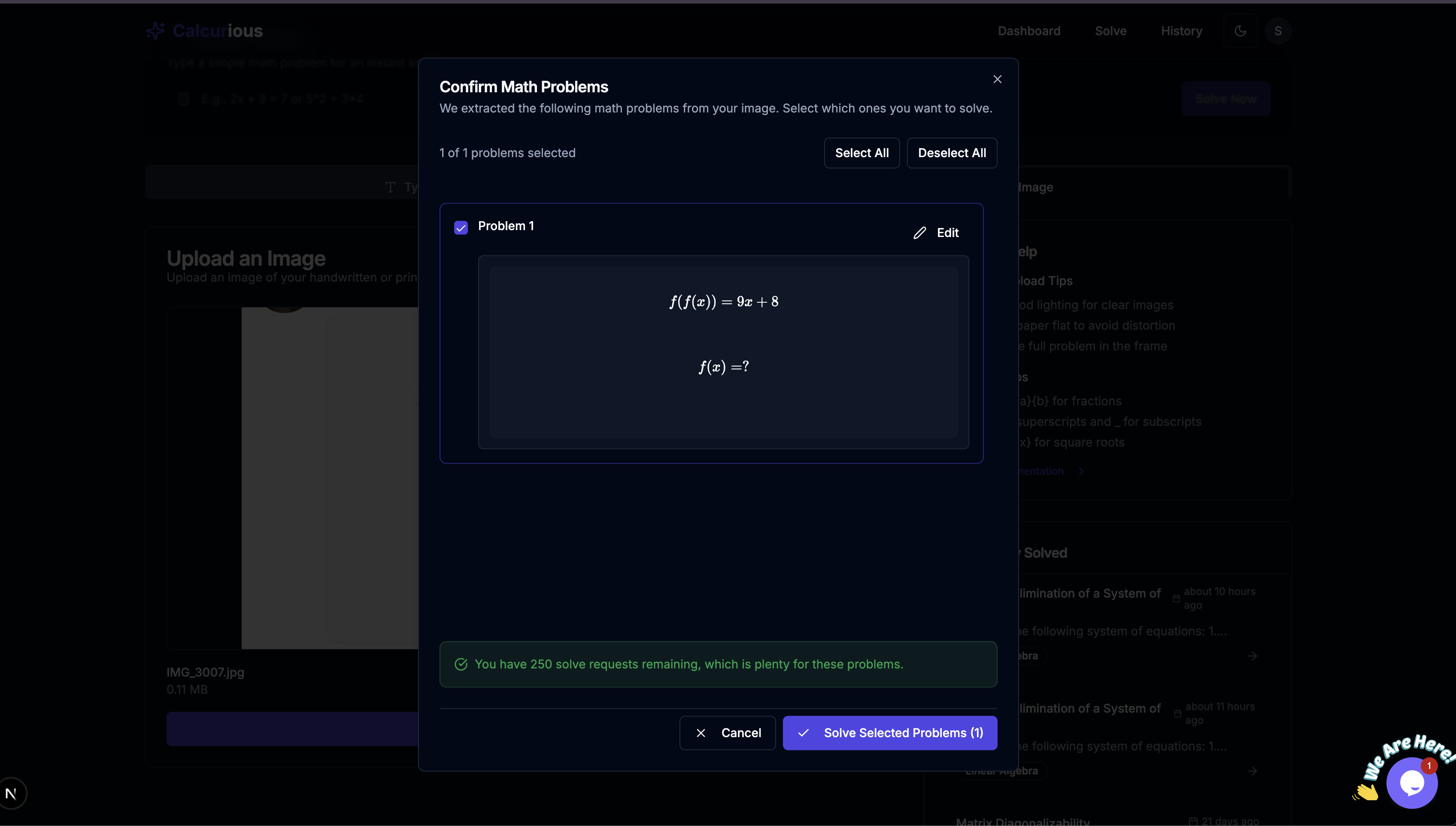Click the Calcurious sparkle logo

pyautogui.click(x=155, y=30)
